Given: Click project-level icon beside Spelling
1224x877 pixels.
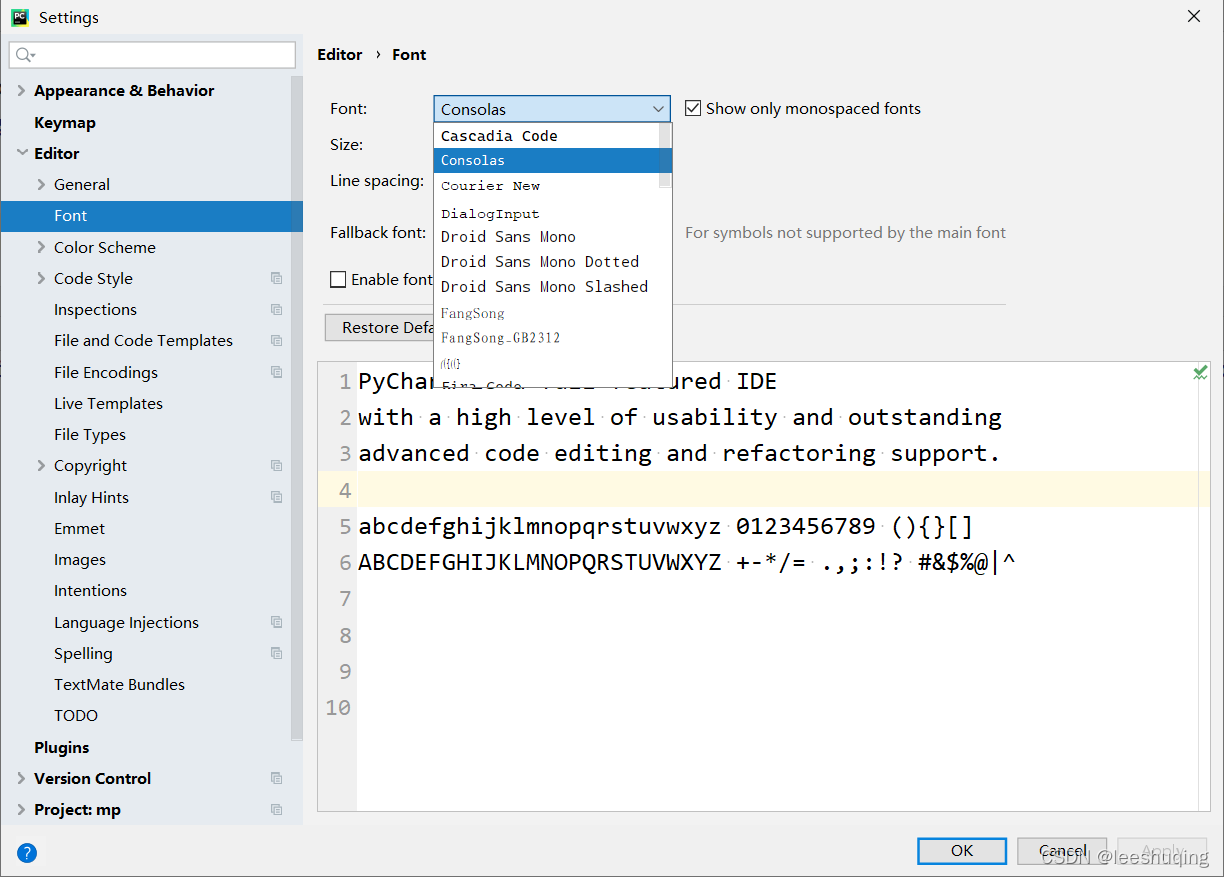Looking at the screenshot, I should click(276, 653).
